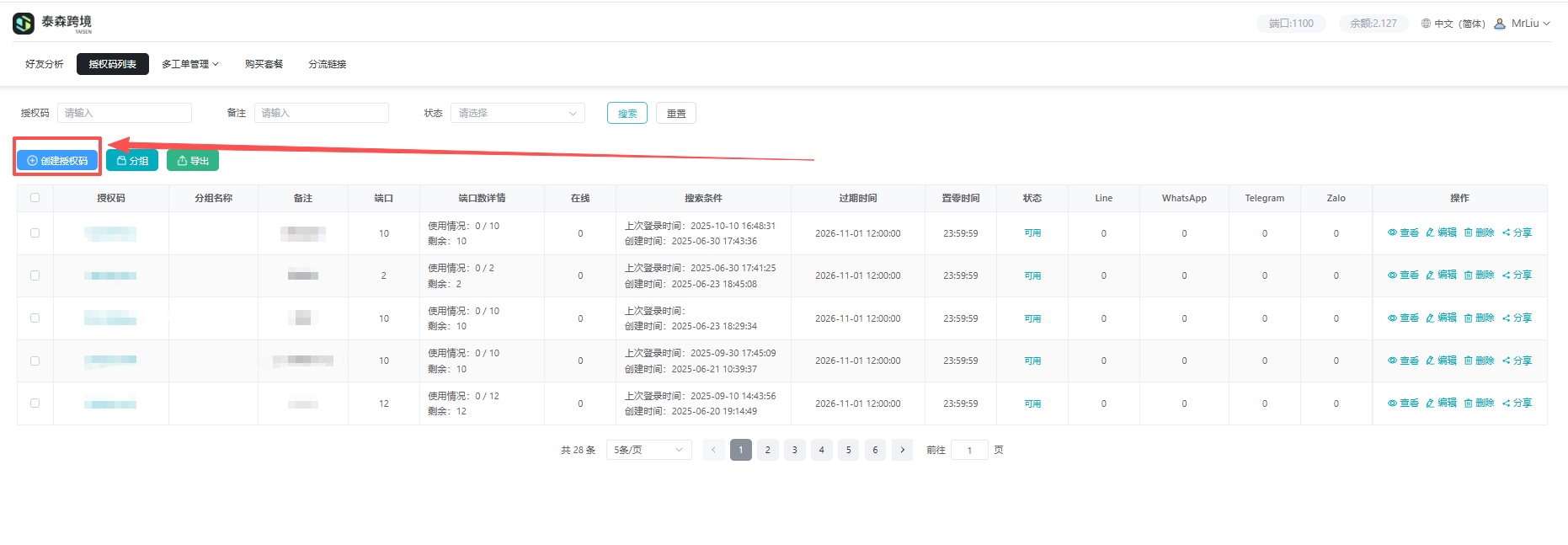Viewport: 1568px width, 545px height.
Task: Toggle the select-all checkbox in table header
Action: [35, 198]
